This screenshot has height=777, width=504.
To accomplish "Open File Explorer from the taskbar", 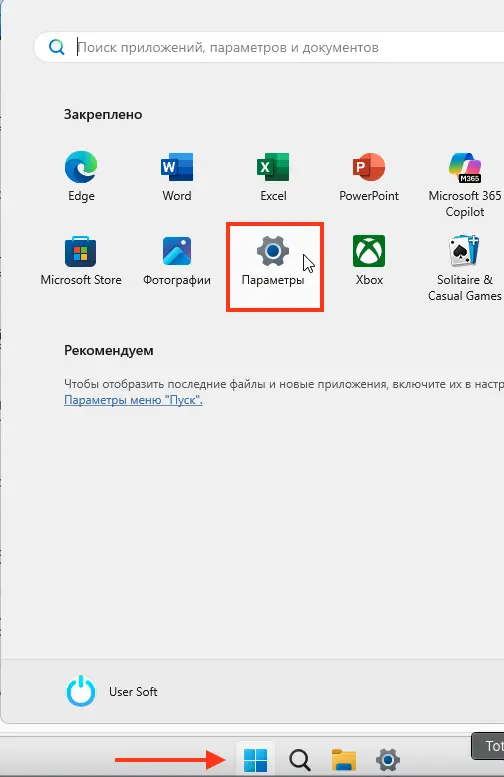I will [343, 759].
